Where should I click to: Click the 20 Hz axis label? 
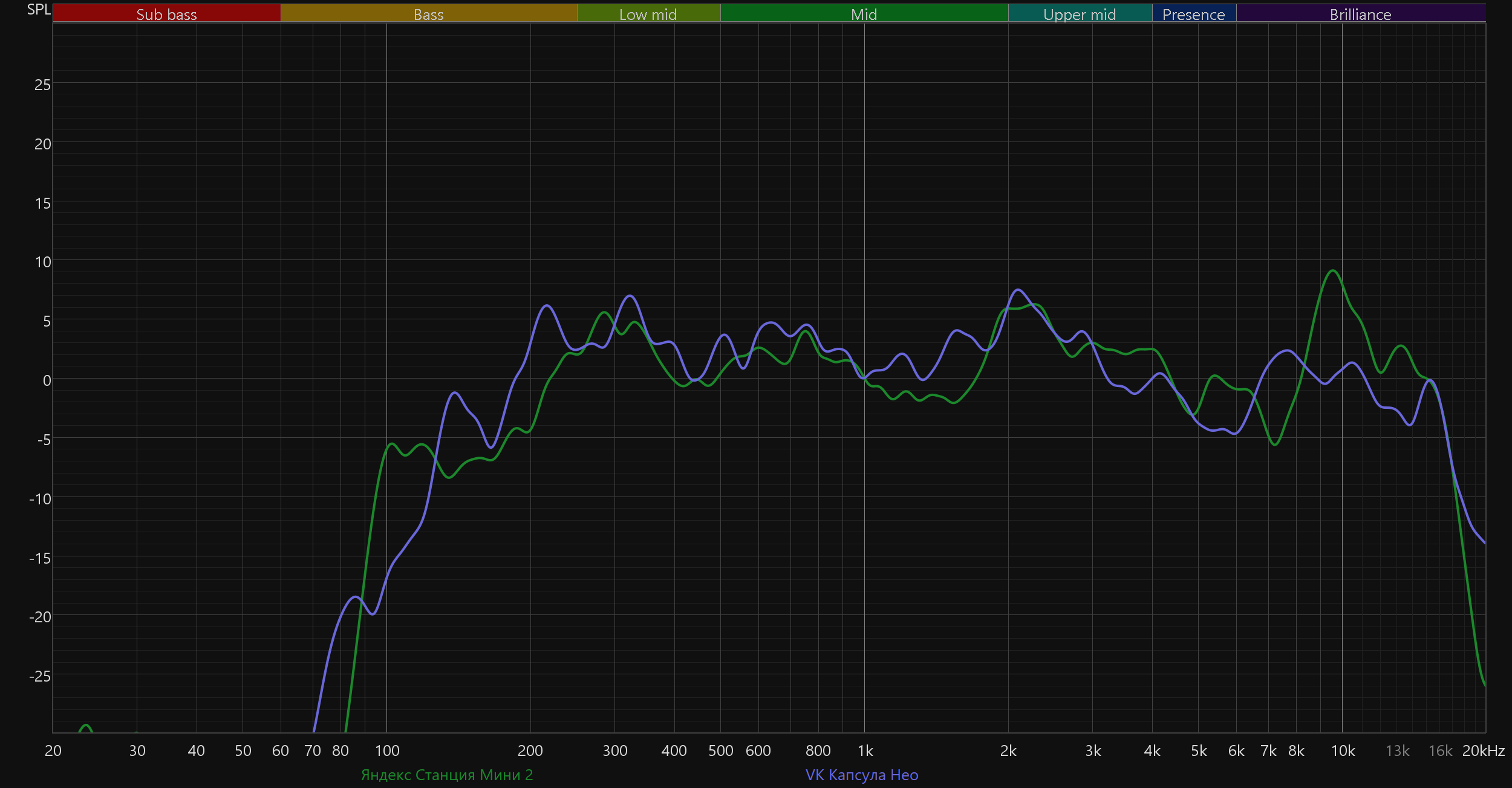[x=53, y=751]
